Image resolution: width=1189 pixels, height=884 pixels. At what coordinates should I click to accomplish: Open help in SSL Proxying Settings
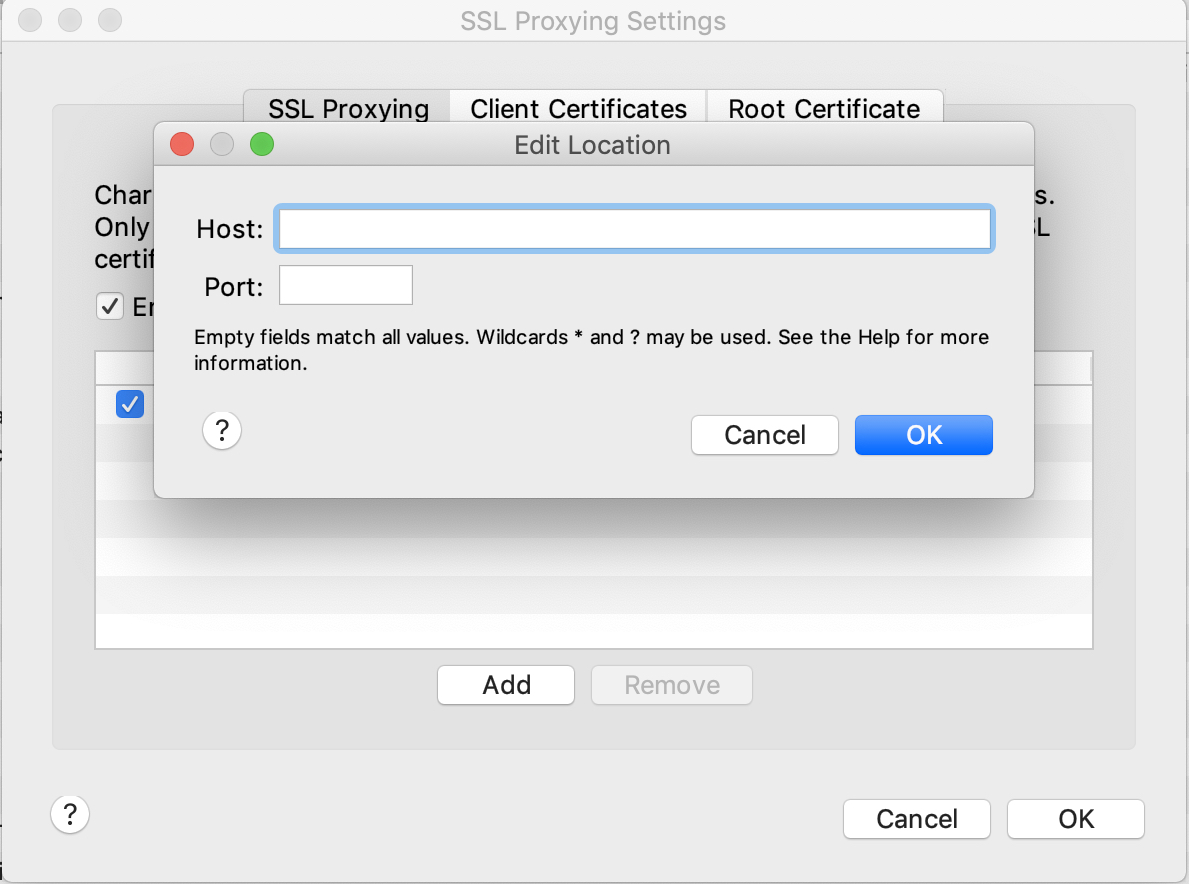coord(71,815)
